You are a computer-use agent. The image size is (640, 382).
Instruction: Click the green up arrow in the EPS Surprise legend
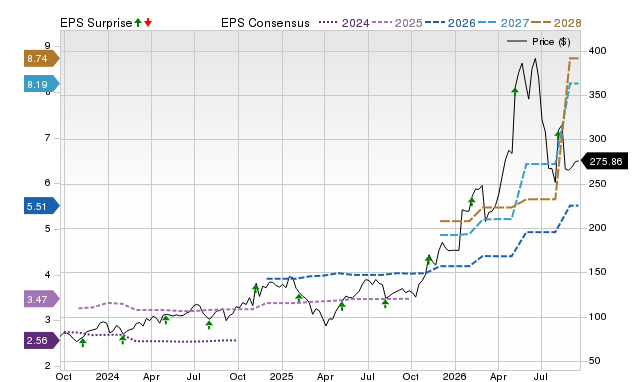[138, 23]
